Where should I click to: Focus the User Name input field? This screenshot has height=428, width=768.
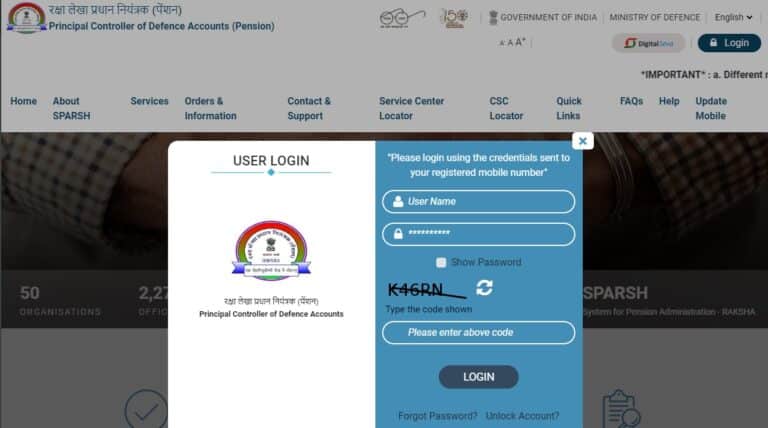coord(479,202)
